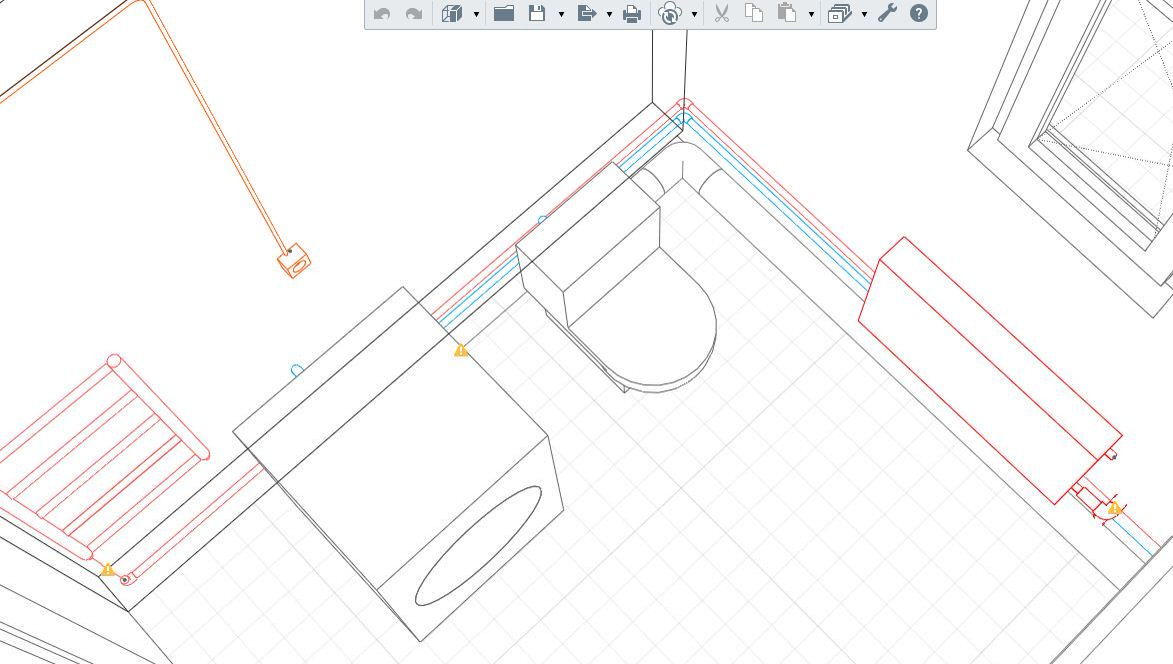Image resolution: width=1173 pixels, height=664 pixels.
Task: Create a new 3D project from the cube icon
Action: (x=452, y=13)
